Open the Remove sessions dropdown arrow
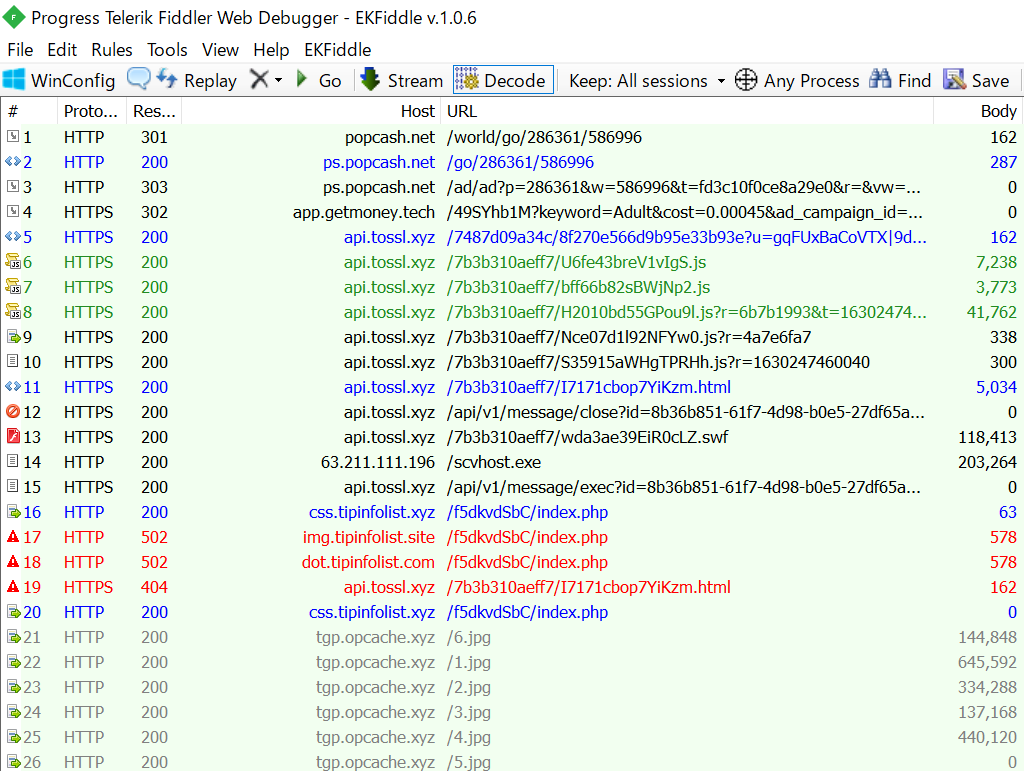This screenshot has width=1024, height=771. (x=279, y=80)
